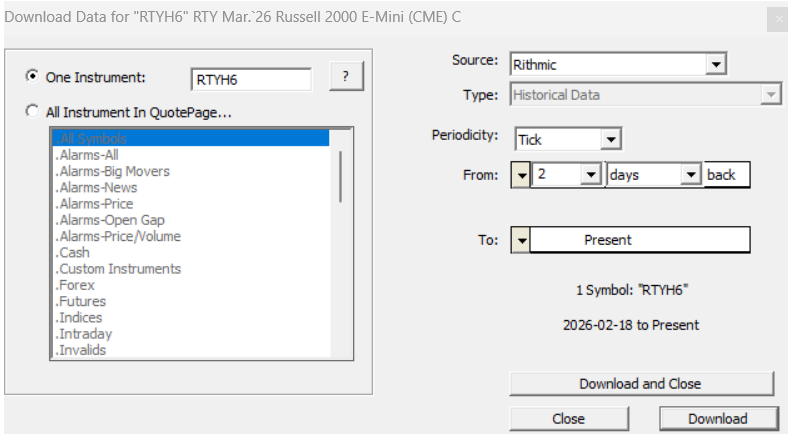Open the days unit dropdown
This screenshot has width=788, height=447.
click(691, 175)
